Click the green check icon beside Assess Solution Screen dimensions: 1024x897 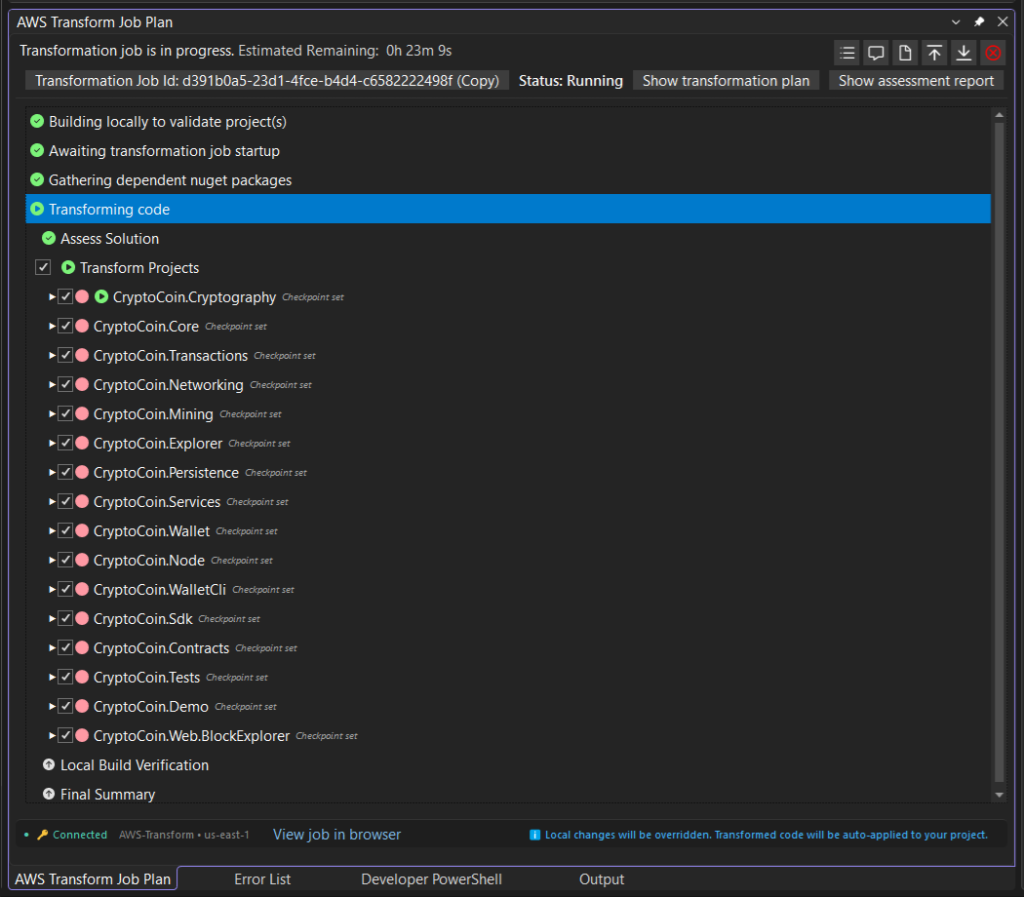point(49,238)
